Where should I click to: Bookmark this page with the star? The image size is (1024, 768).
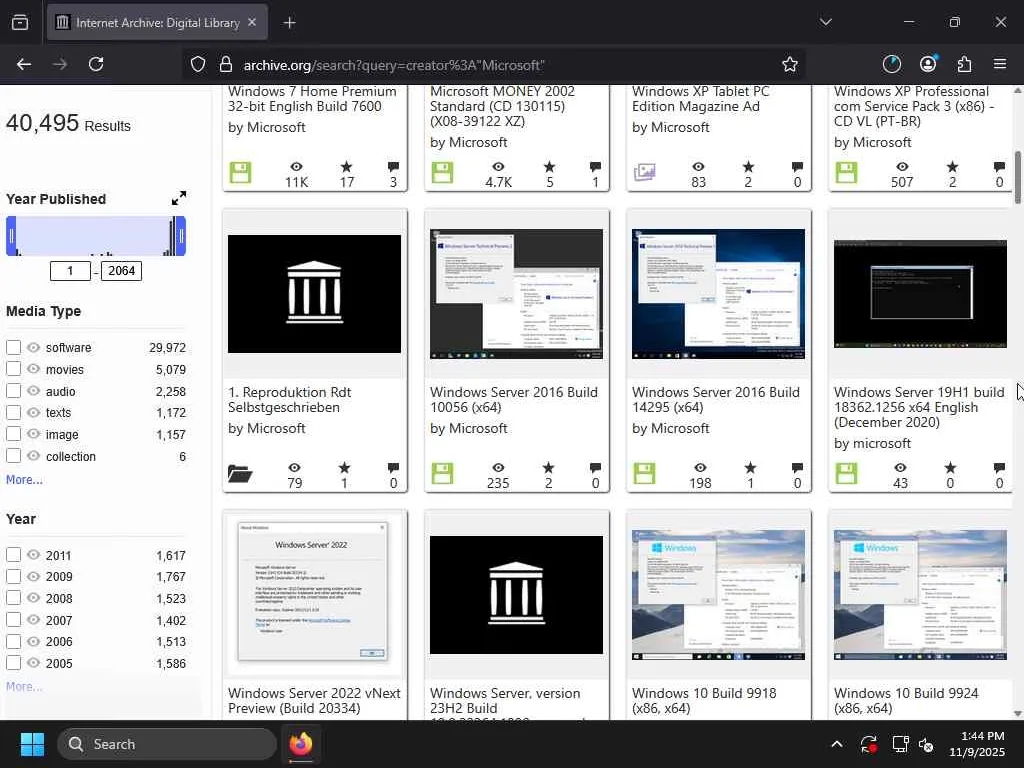790,64
